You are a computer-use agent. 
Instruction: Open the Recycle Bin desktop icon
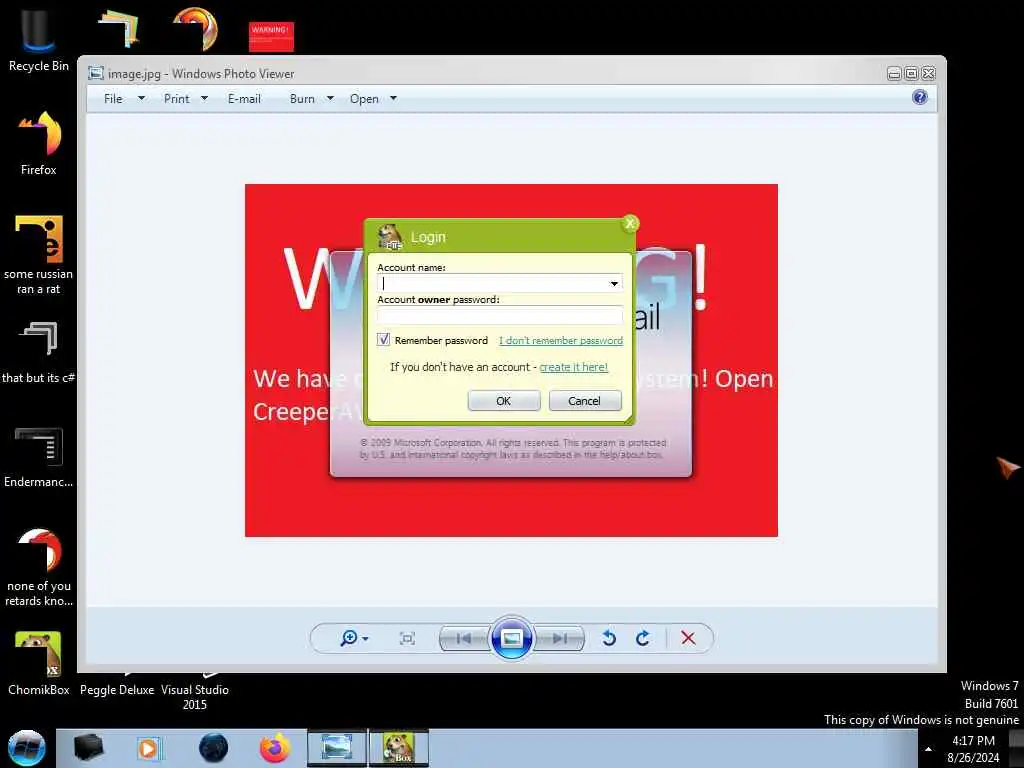click(39, 38)
